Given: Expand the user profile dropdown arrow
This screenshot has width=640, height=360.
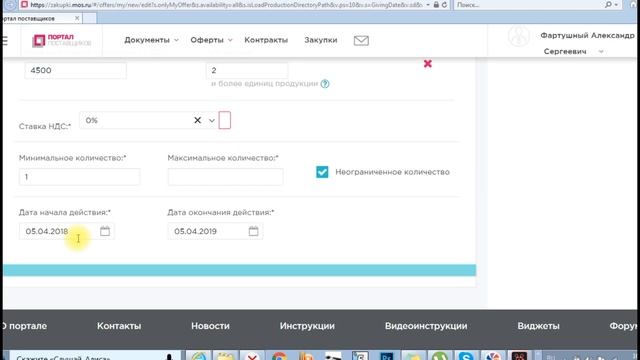Looking at the screenshot, I should coord(601,52).
